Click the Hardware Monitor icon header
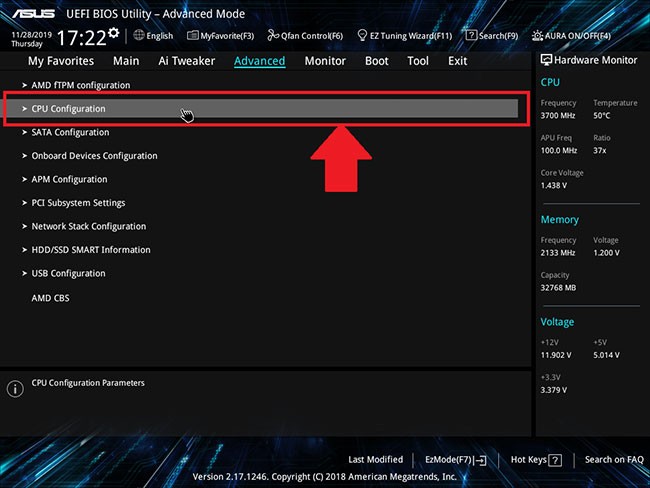Viewport: 650px width, 488px height. [x=546, y=60]
